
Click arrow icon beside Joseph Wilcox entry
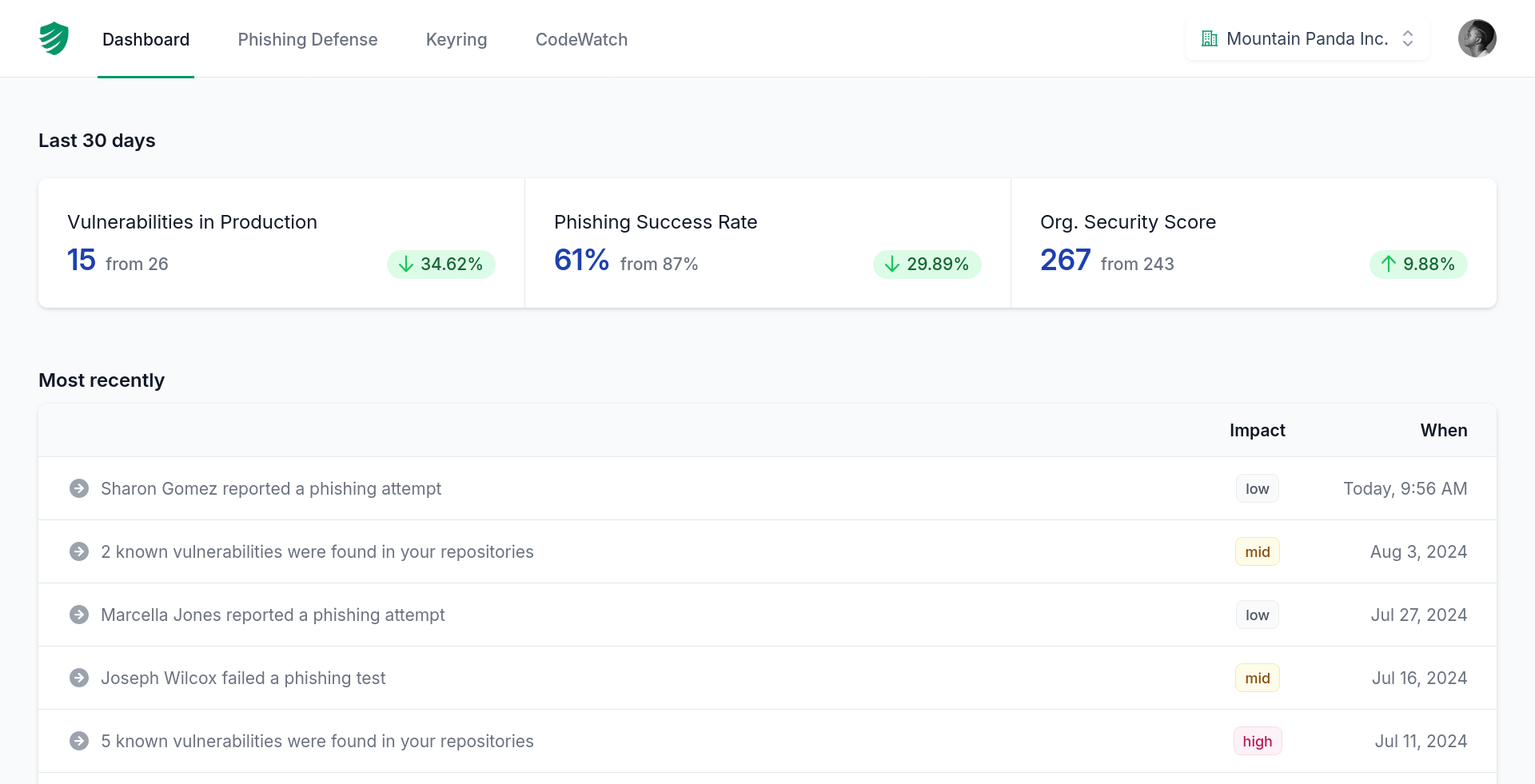(79, 678)
